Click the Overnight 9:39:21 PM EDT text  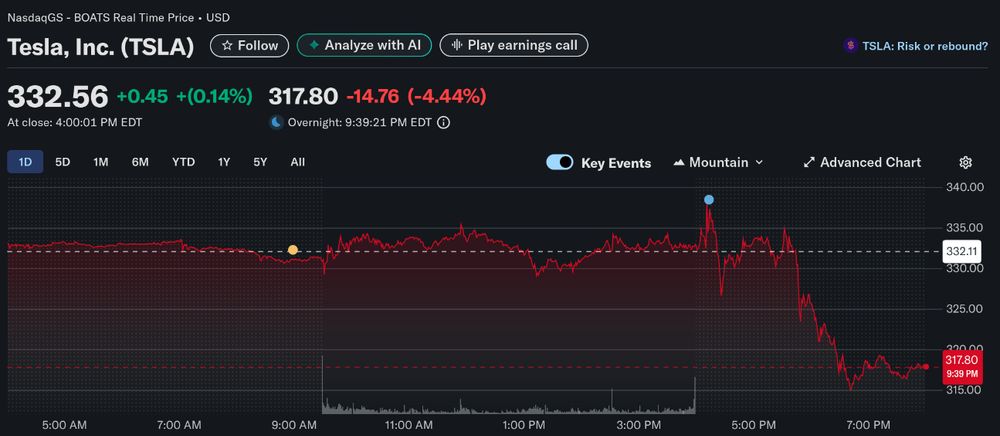[360, 122]
